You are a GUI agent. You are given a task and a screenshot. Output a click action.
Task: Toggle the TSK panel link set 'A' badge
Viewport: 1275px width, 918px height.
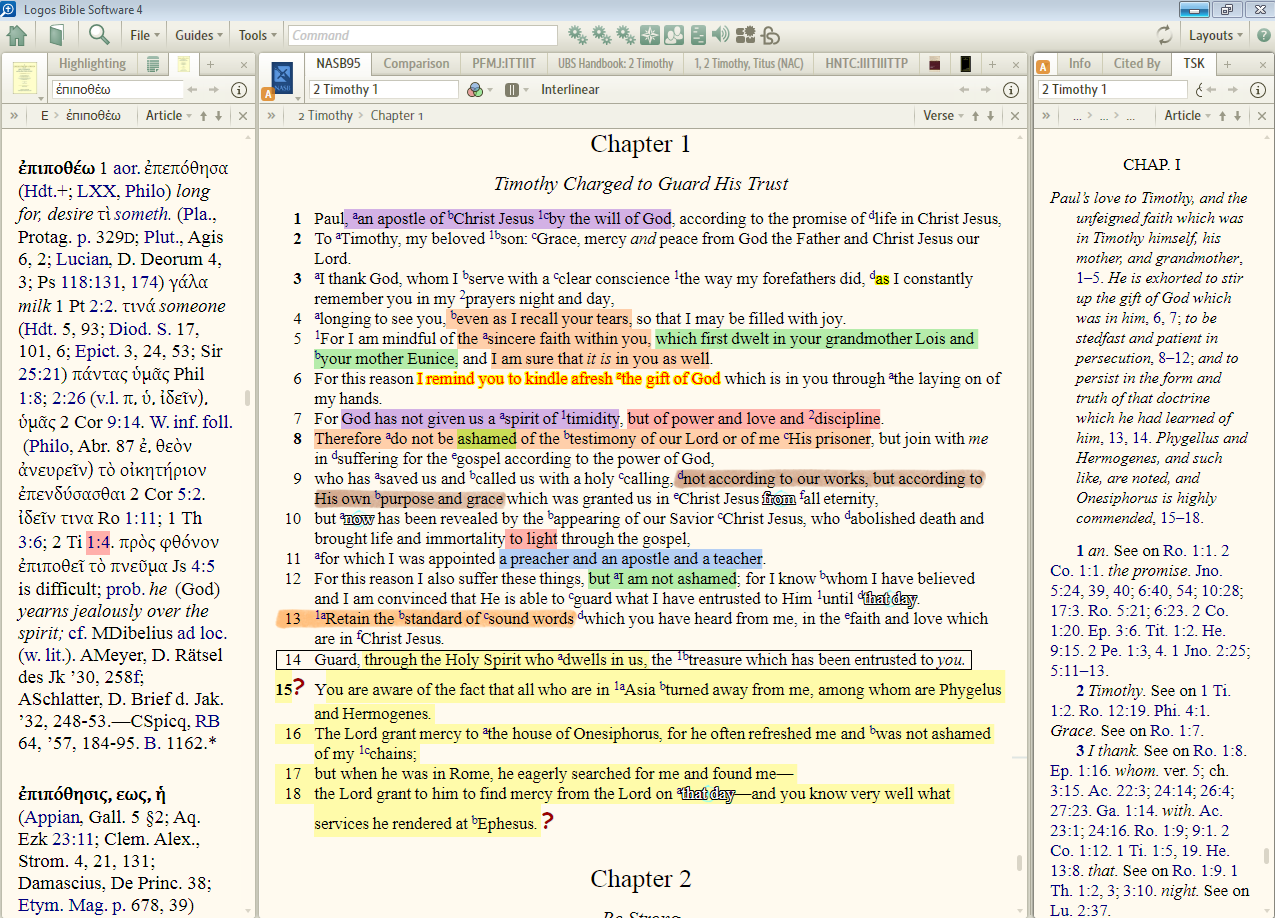(1043, 67)
